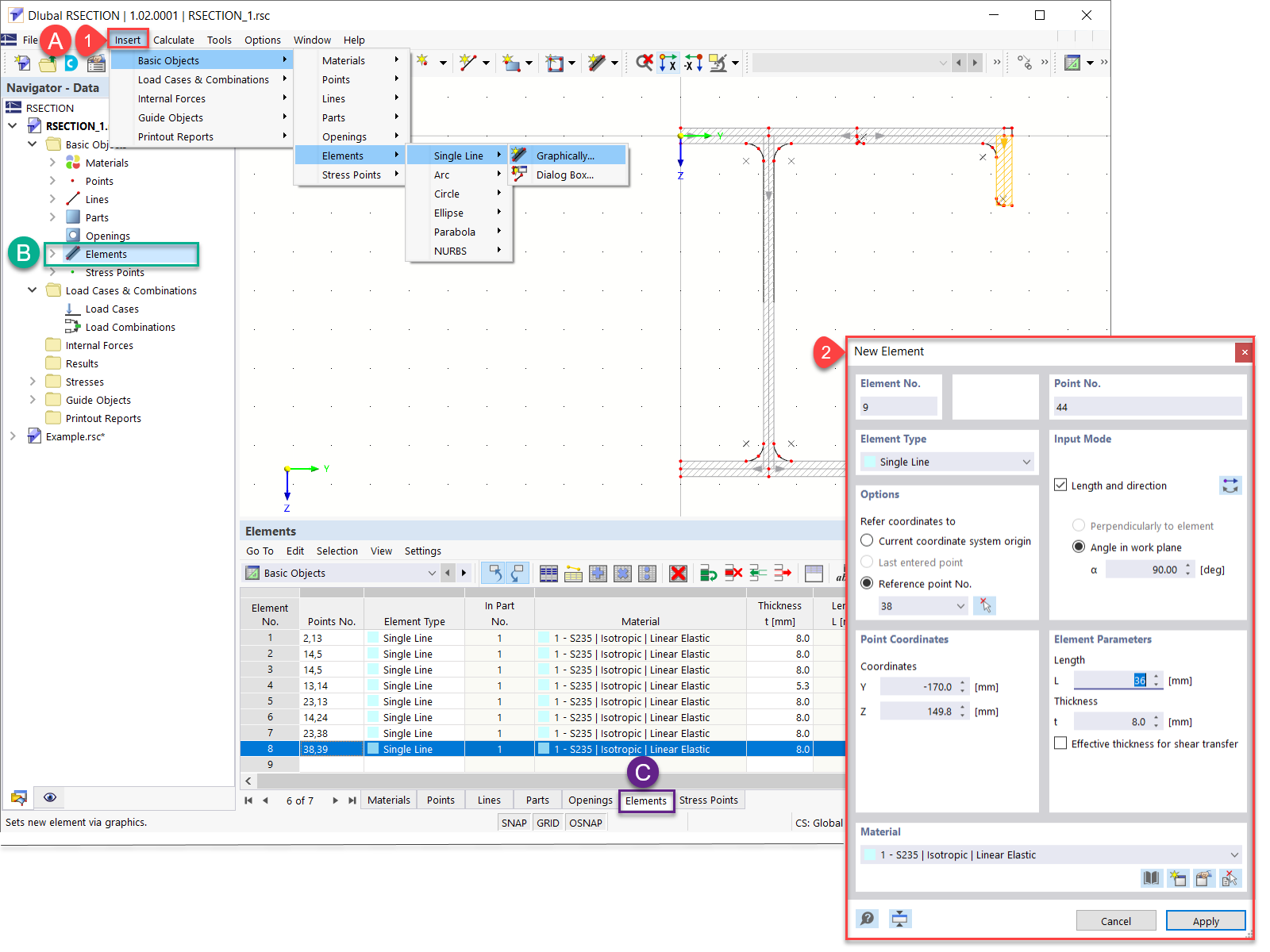Enable Effective thickness for shear transfer
This screenshot has height=952, width=1270.
coord(1060,743)
